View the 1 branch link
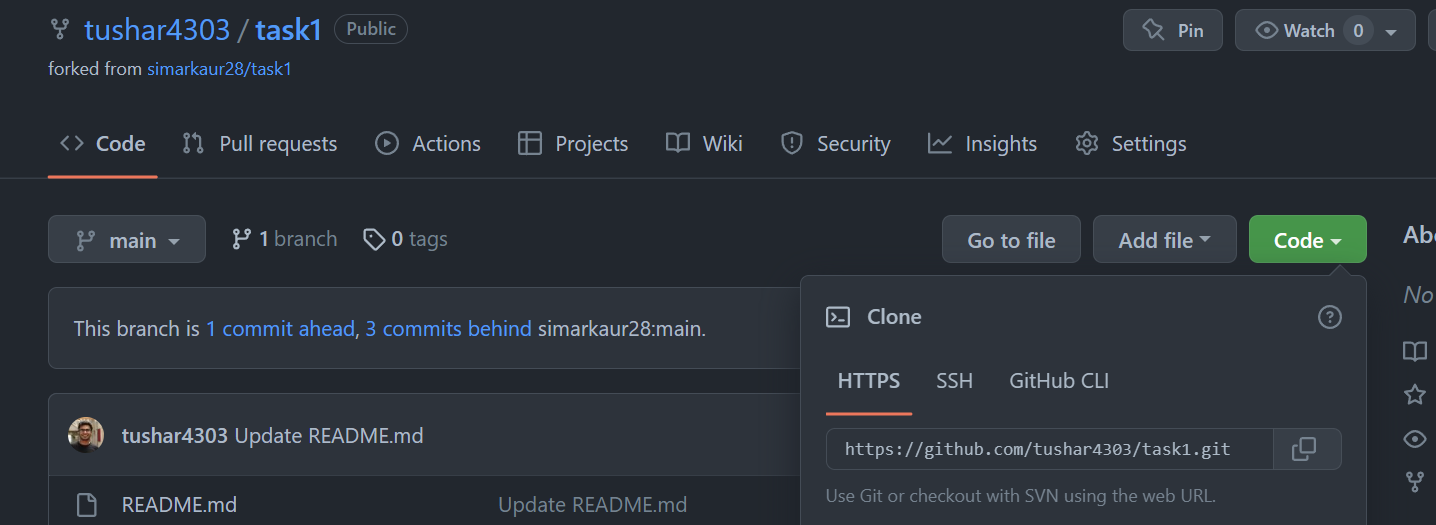Screen dimensions: 1436x525 click(x=285, y=239)
